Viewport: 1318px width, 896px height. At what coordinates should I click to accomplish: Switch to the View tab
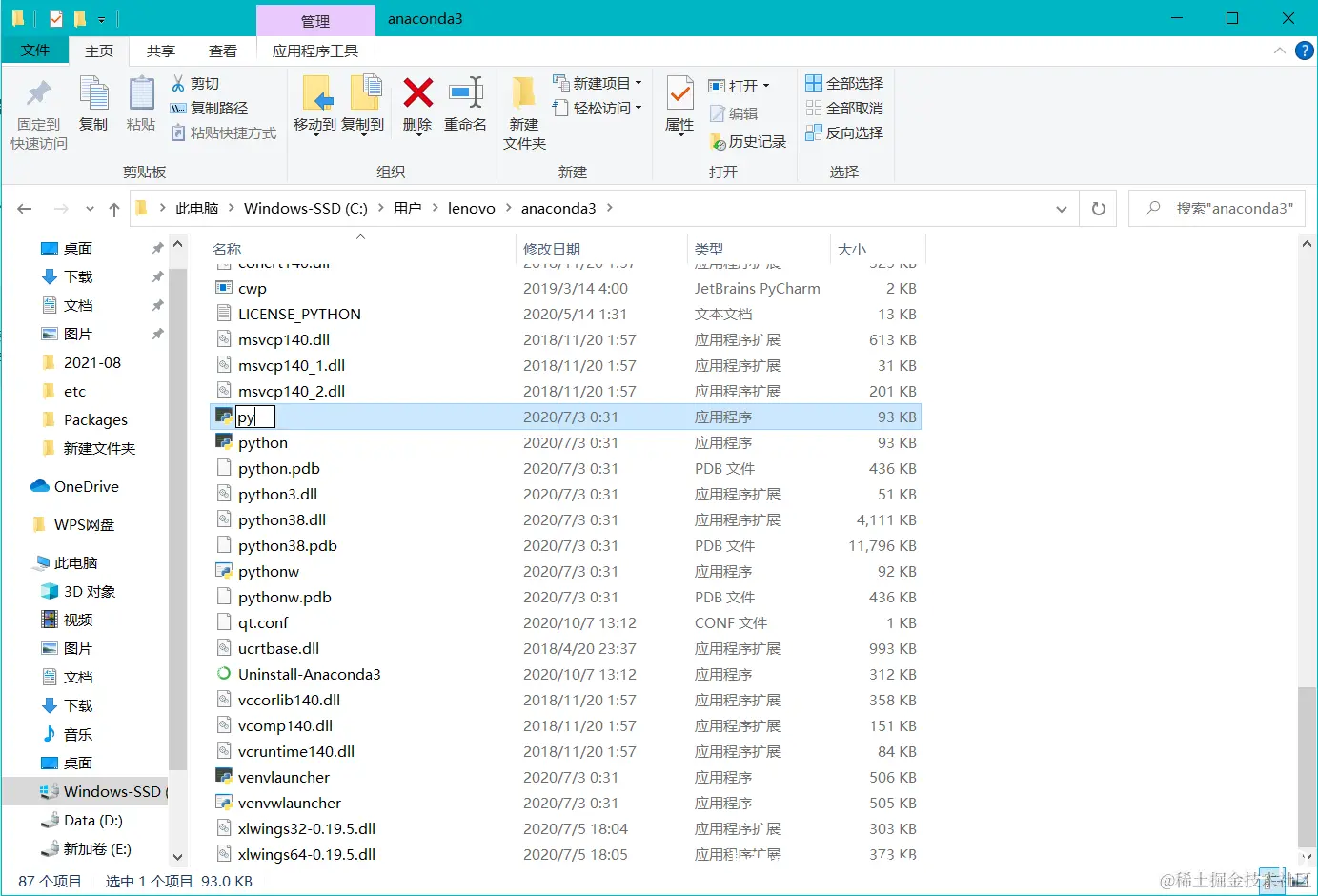223,51
